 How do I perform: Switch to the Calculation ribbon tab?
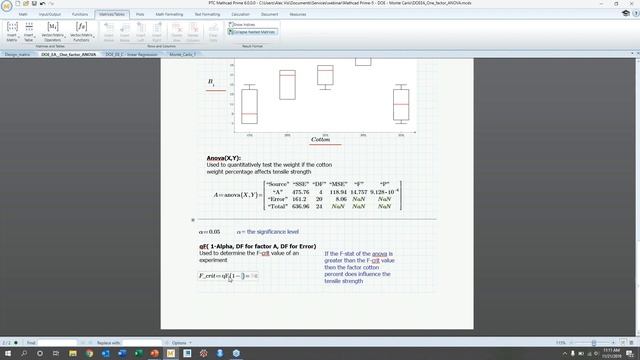pyautogui.click(x=240, y=14)
